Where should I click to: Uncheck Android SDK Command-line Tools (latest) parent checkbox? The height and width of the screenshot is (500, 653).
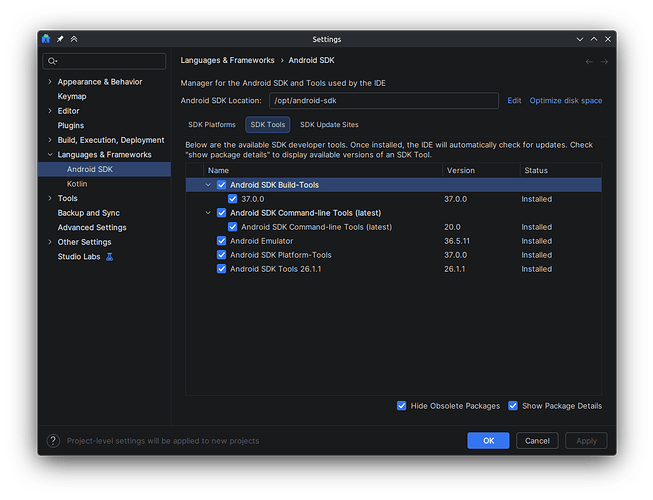222,213
